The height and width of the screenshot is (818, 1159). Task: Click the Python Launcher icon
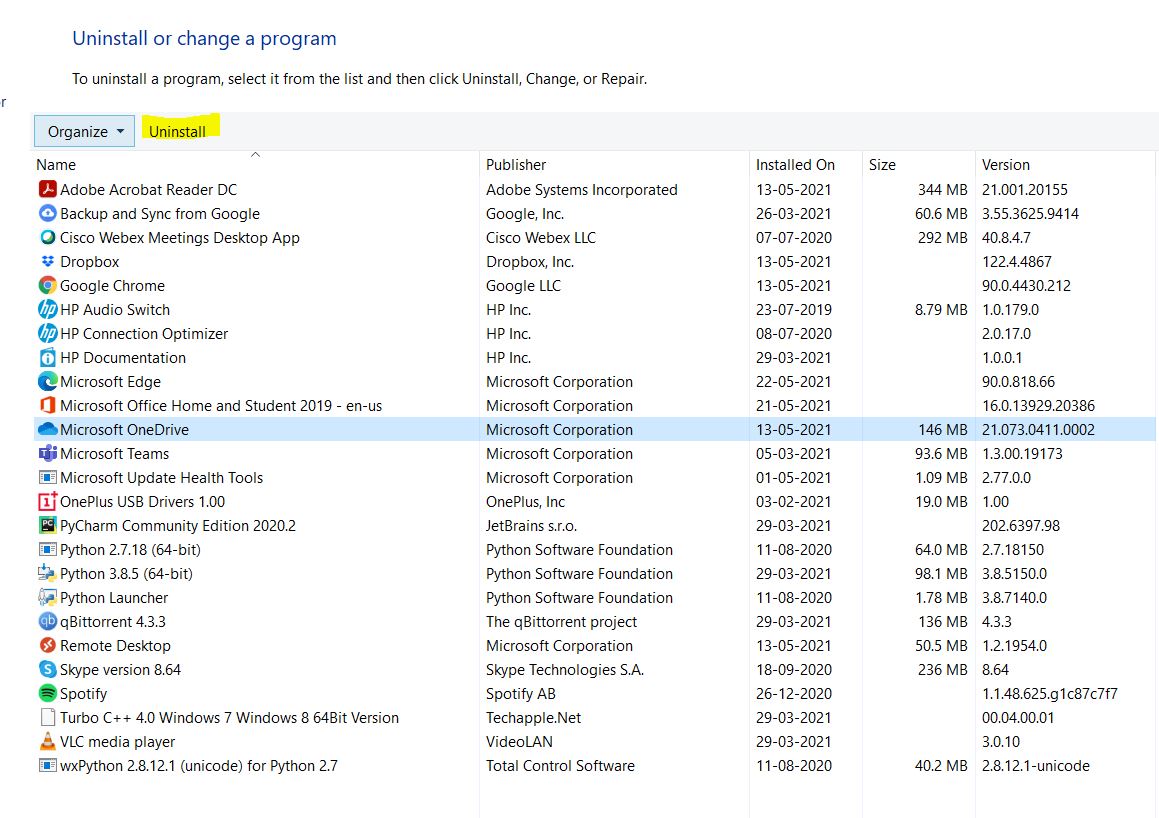[x=47, y=598]
